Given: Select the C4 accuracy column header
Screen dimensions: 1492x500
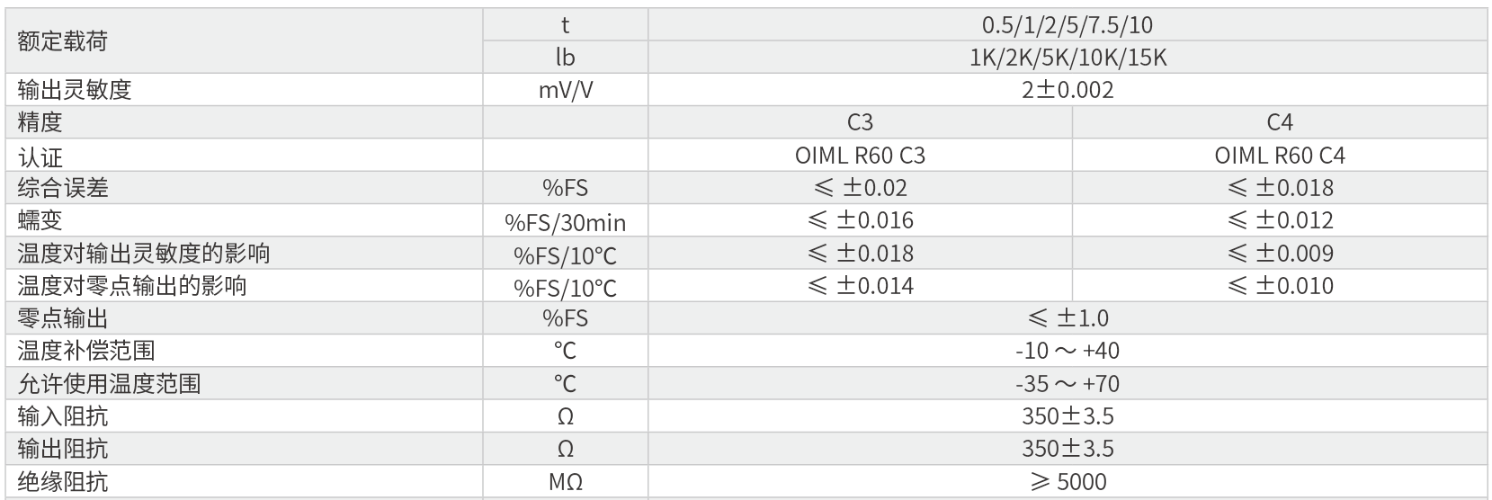Looking at the screenshot, I should (1280, 123).
